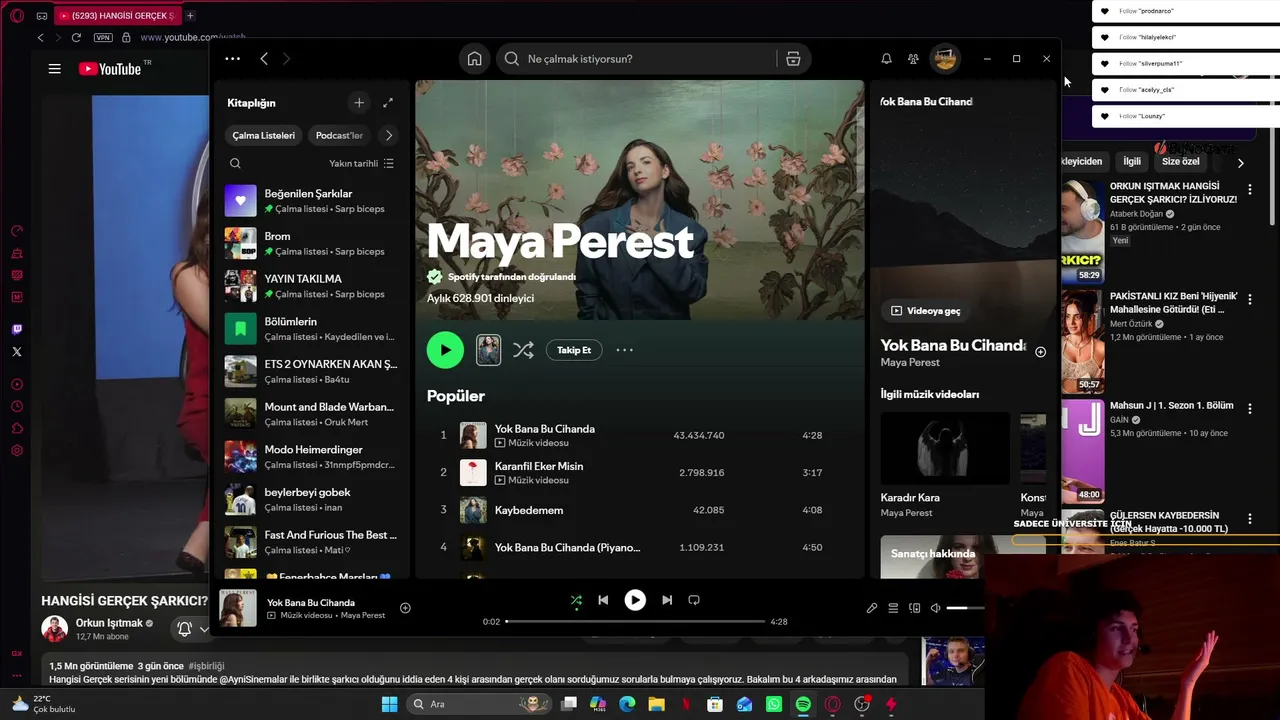1280x720 pixels.
Task: Open the Maya Perest link in player bar
Action: 363,616
